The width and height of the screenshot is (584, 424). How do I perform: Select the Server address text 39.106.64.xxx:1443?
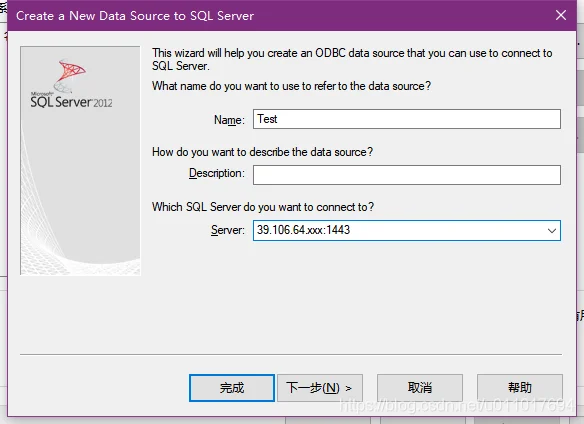303,230
